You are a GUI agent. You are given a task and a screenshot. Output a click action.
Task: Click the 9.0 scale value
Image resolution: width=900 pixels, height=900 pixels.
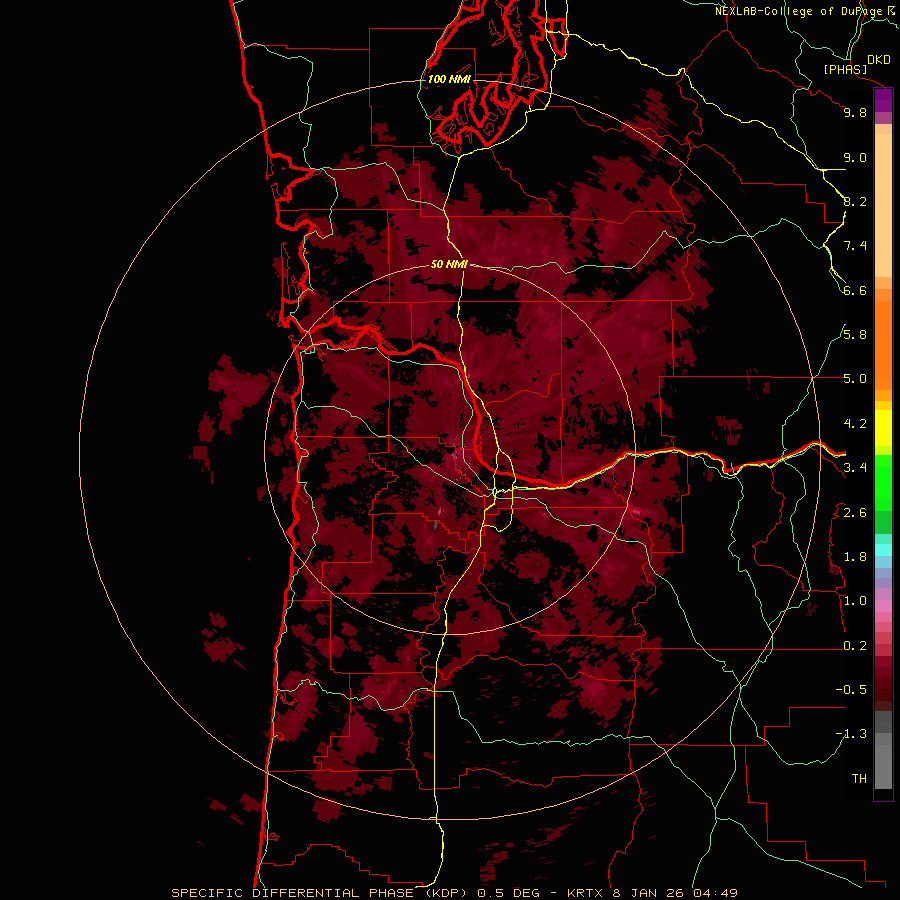click(855, 157)
